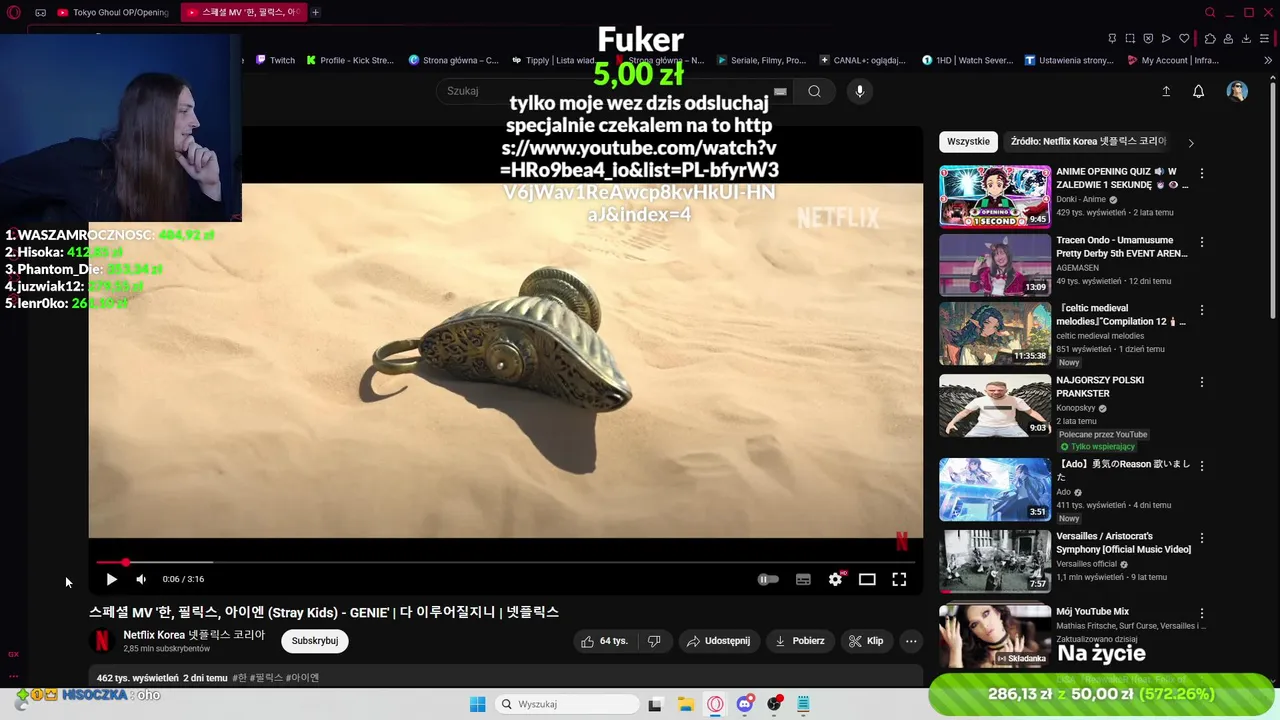
Task: Select the Wszystkie filter chip
Action: (x=968, y=142)
